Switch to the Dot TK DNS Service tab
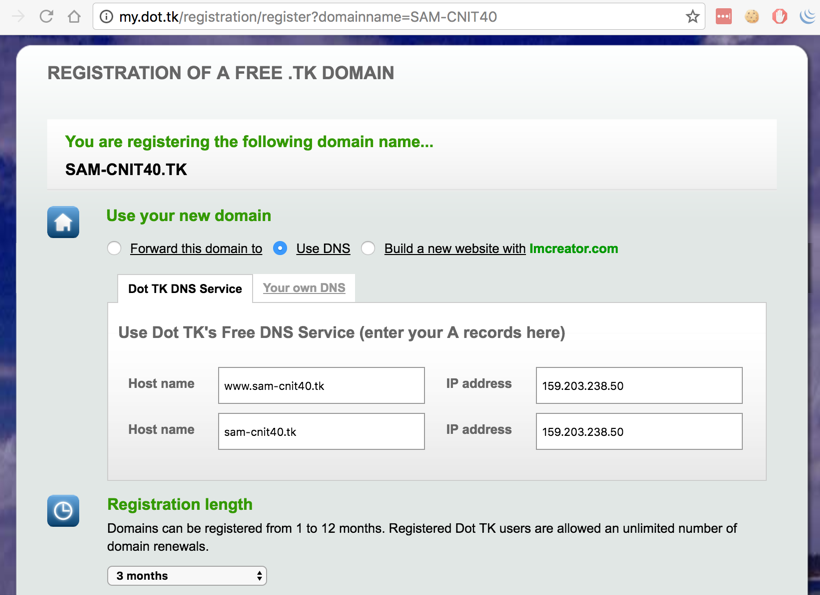This screenshot has height=595, width=820. pos(185,289)
